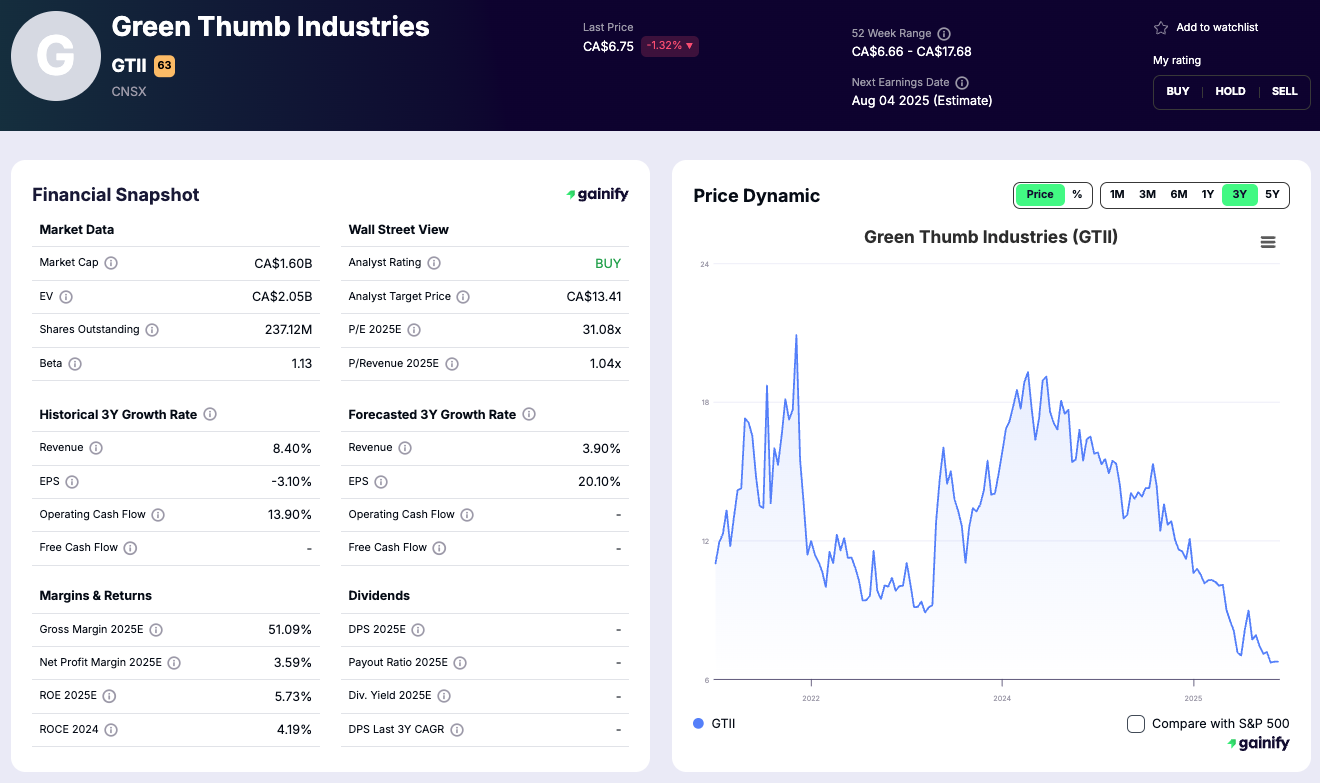Open info for historical Operating Cash Flow

pyautogui.click(x=158, y=515)
